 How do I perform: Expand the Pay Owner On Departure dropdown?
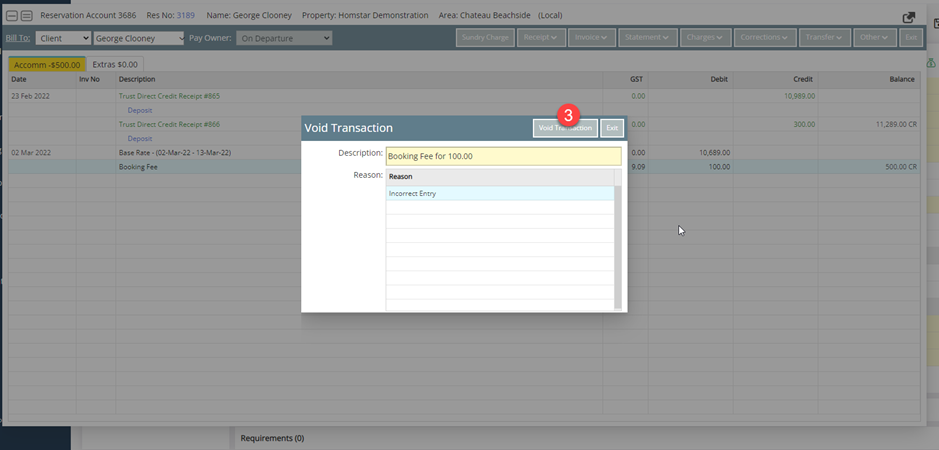pyautogui.click(x=283, y=38)
